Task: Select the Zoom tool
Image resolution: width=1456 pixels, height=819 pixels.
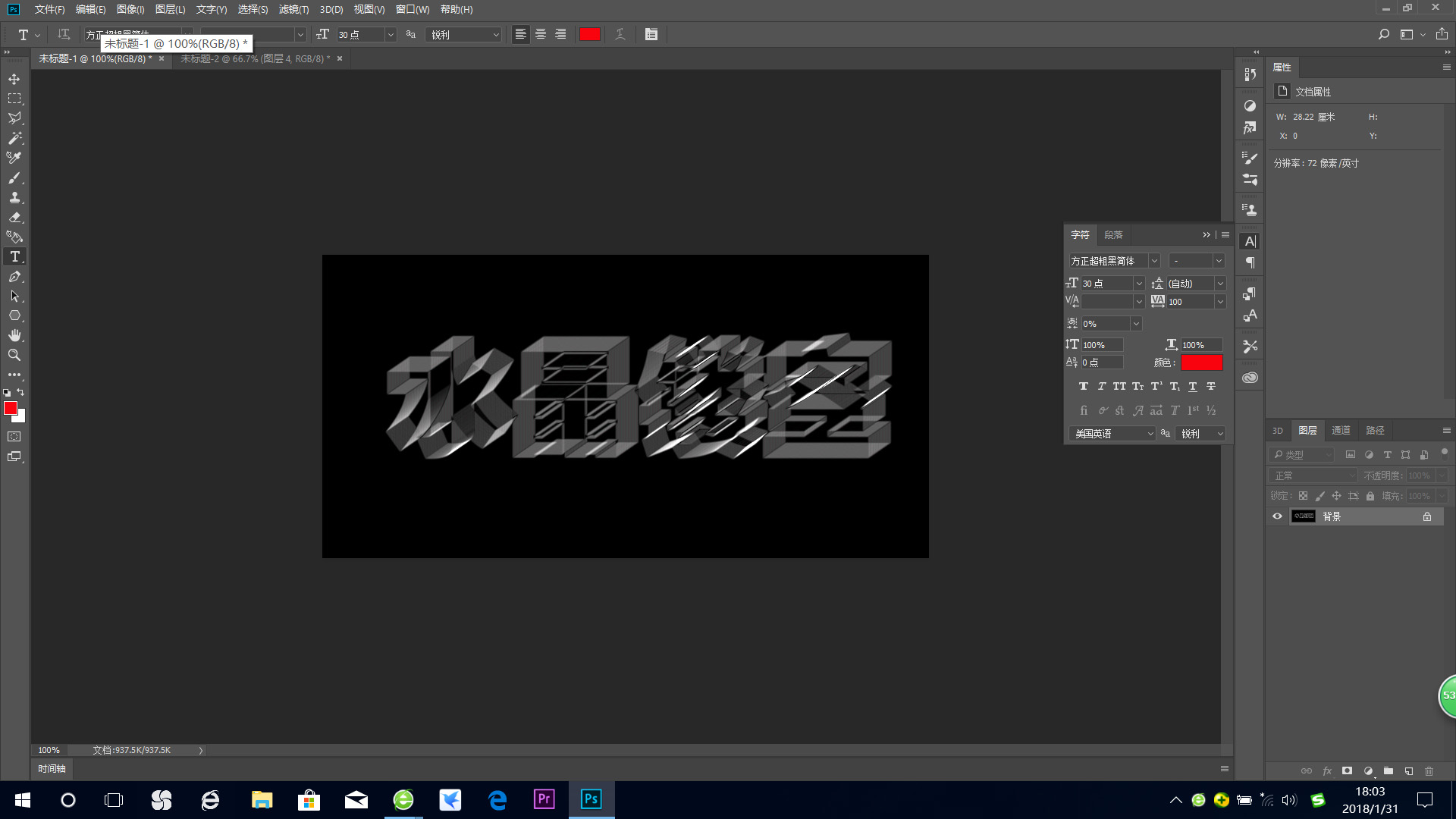Action: tap(14, 355)
